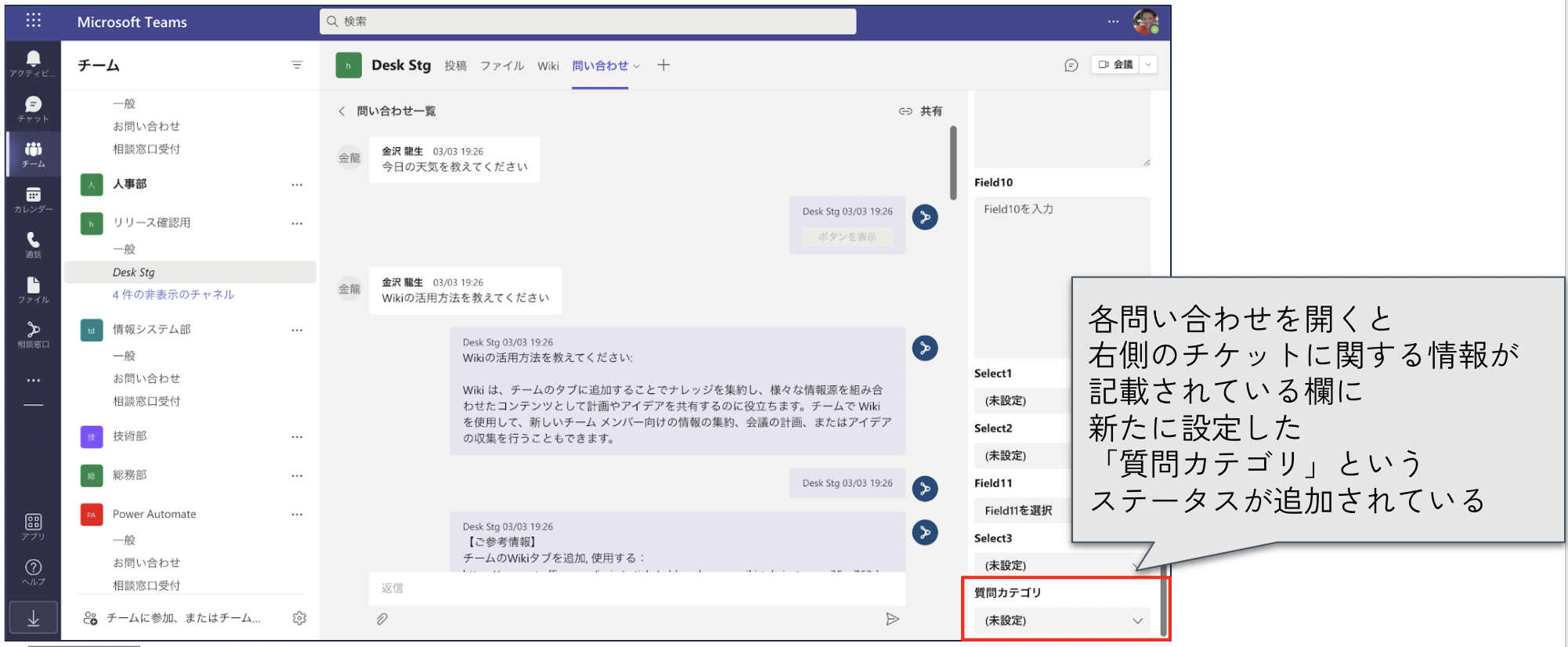1568x647 pixels.
Task: Open more options for 技術部 team
Action: (x=297, y=436)
